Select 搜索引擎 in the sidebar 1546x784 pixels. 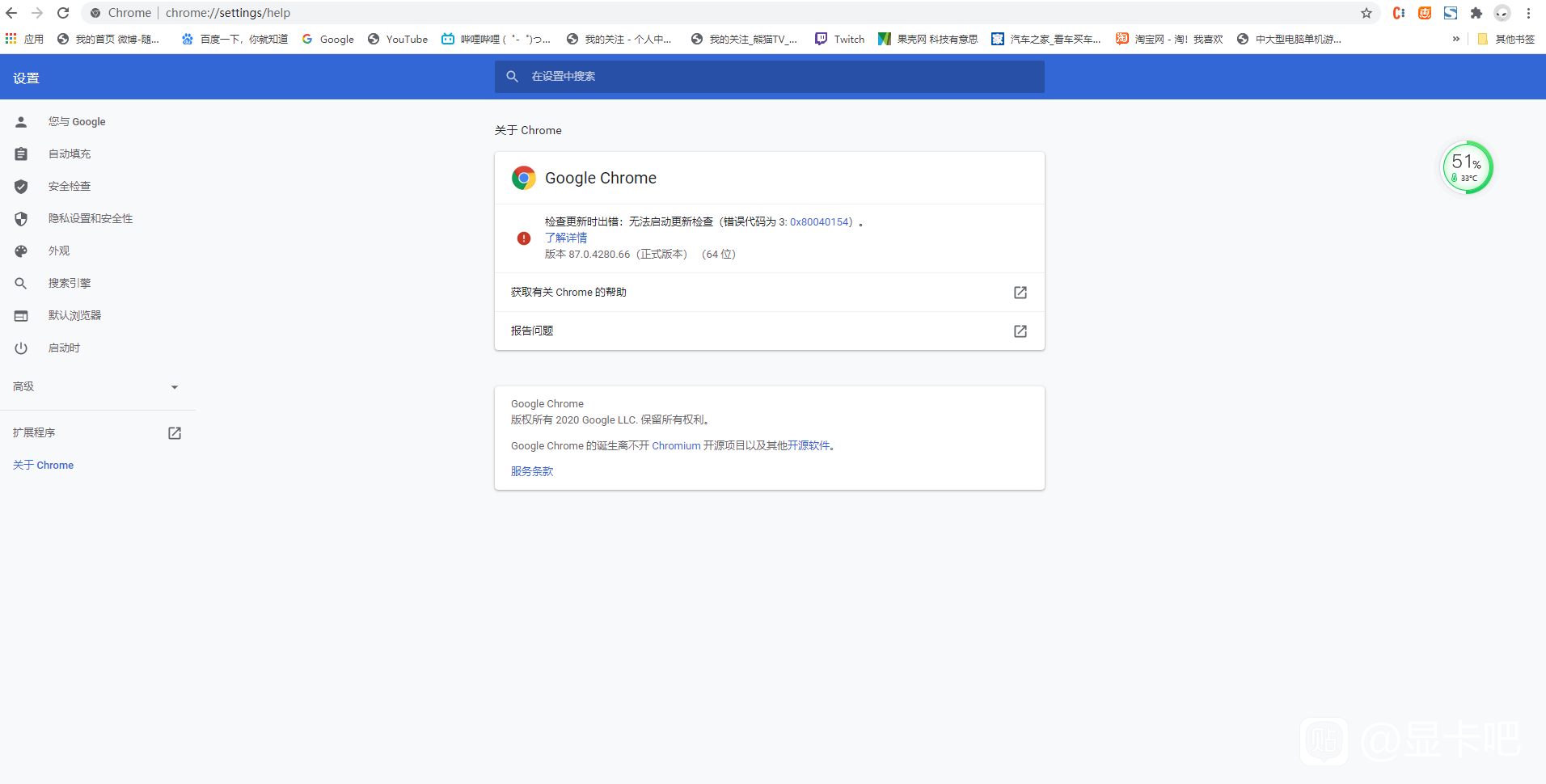coord(70,283)
